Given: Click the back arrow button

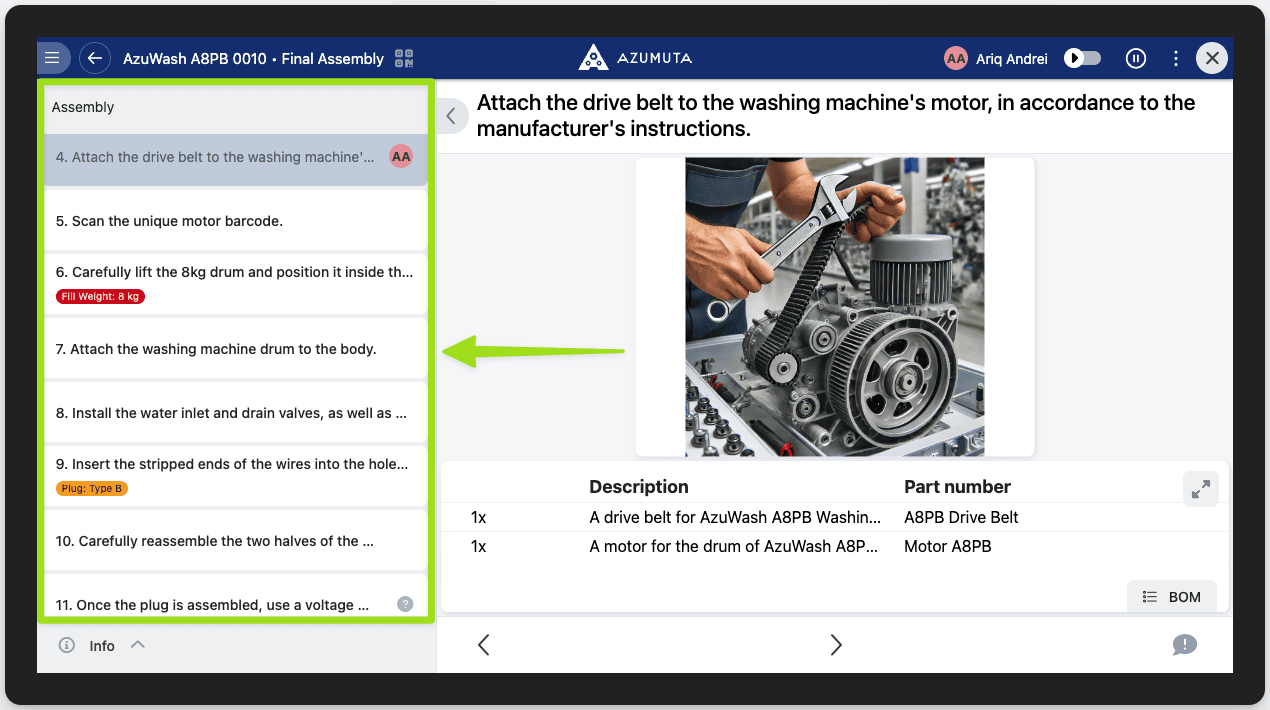Looking at the screenshot, I should [x=95, y=58].
